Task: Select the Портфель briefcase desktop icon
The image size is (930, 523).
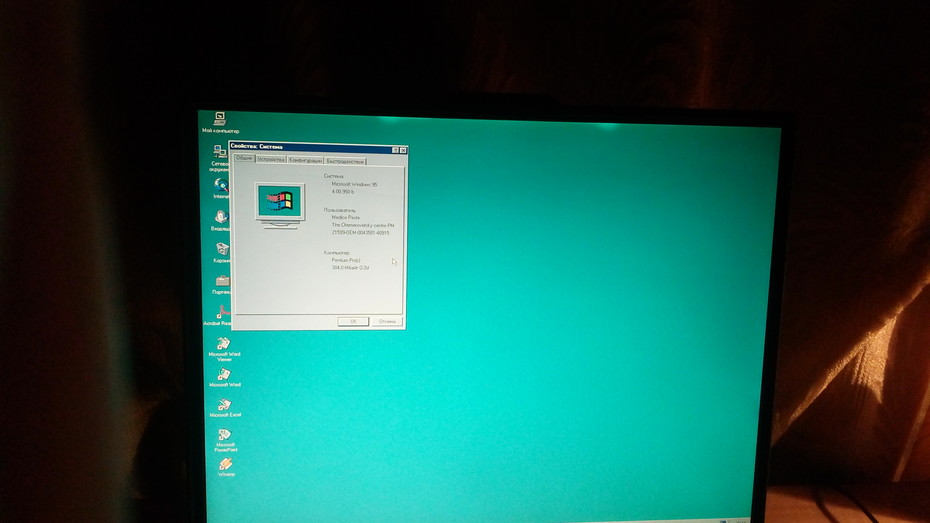Action: click(x=222, y=284)
